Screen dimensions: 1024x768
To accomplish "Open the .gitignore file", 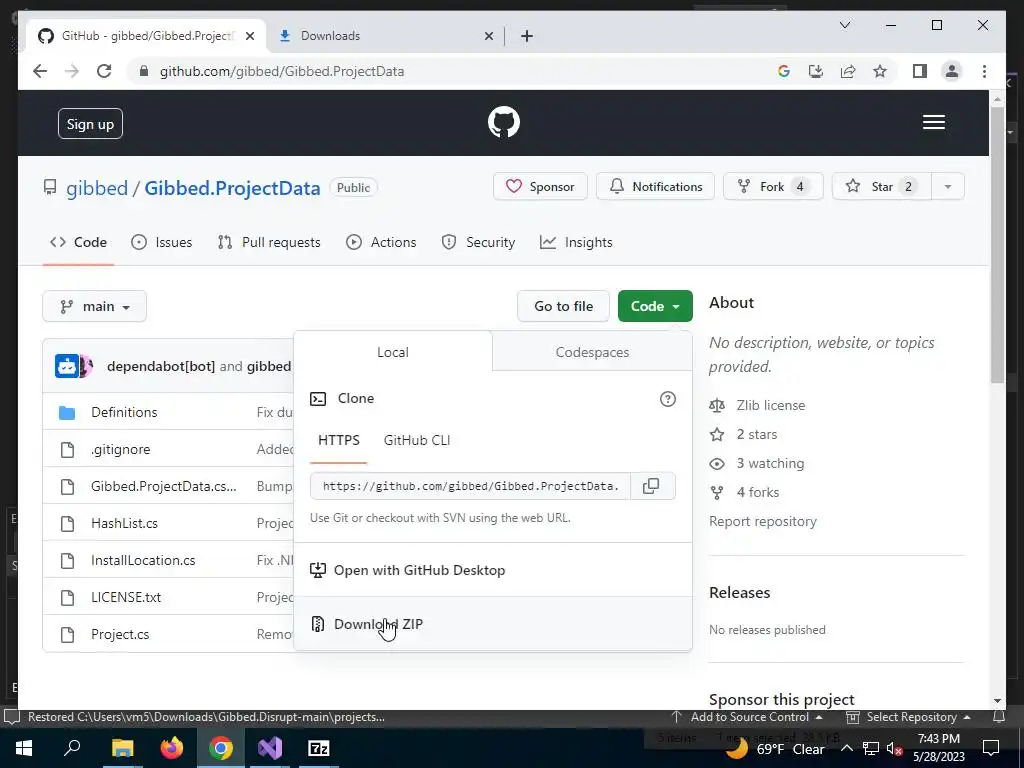I will pyautogui.click(x=121, y=449).
